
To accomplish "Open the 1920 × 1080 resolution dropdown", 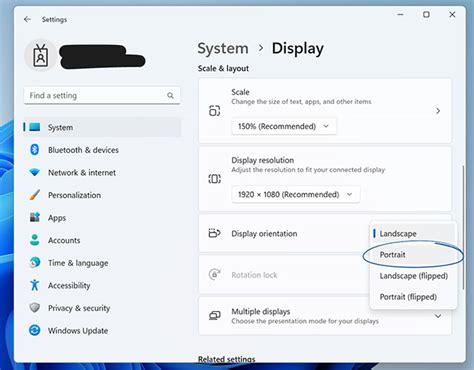I will tap(296, 194).
